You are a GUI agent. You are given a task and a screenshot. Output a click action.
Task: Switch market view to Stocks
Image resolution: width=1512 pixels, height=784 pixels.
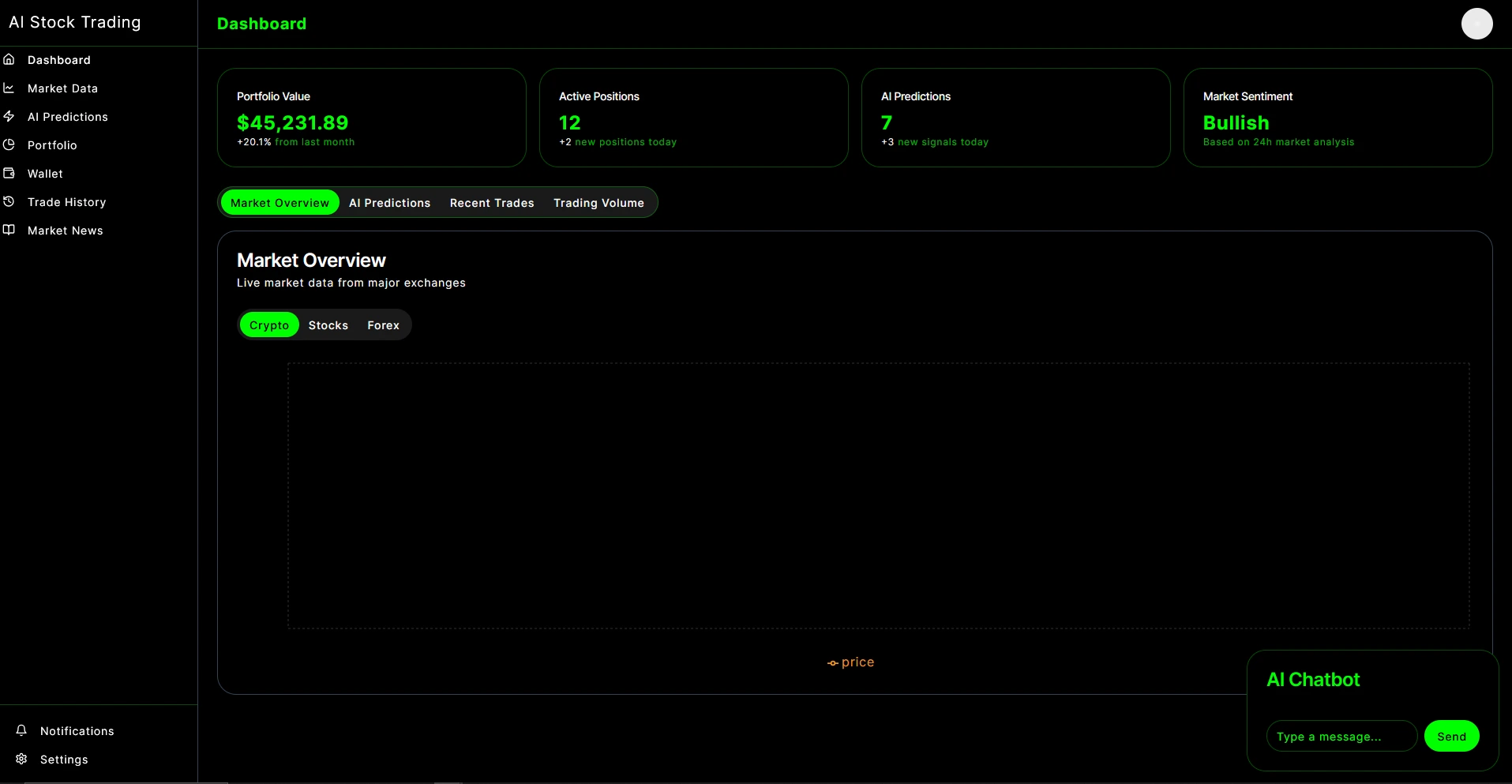(328, 325)
